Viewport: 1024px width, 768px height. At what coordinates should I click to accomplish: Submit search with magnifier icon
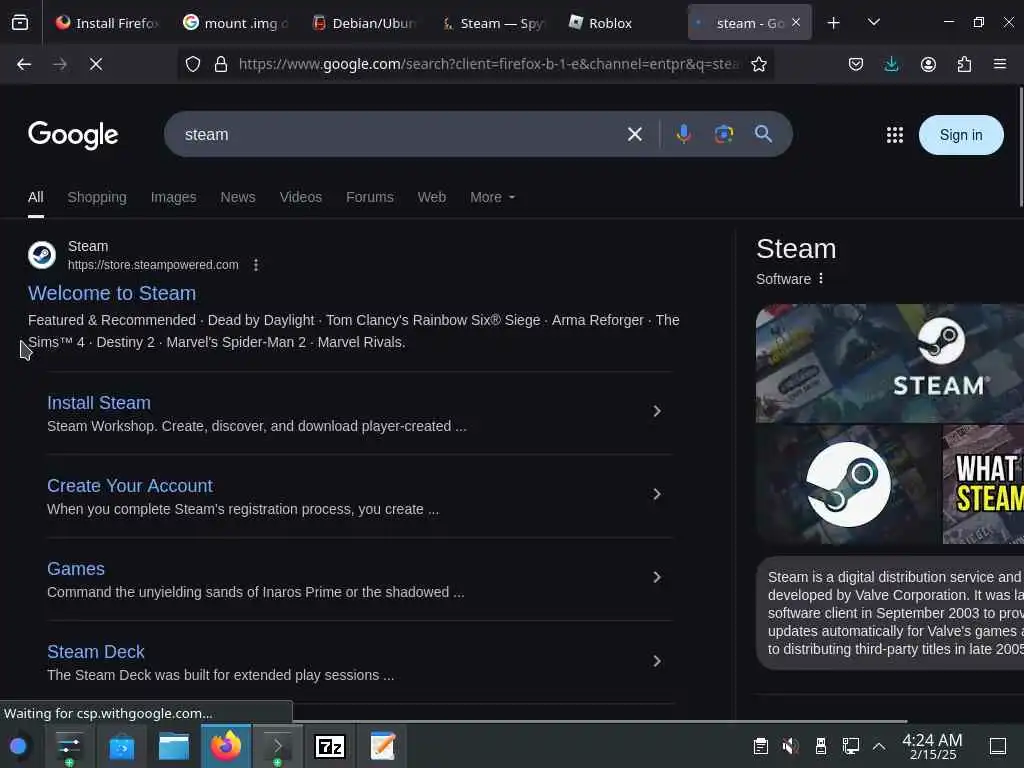pyautogui.click(x=763, y=134)
